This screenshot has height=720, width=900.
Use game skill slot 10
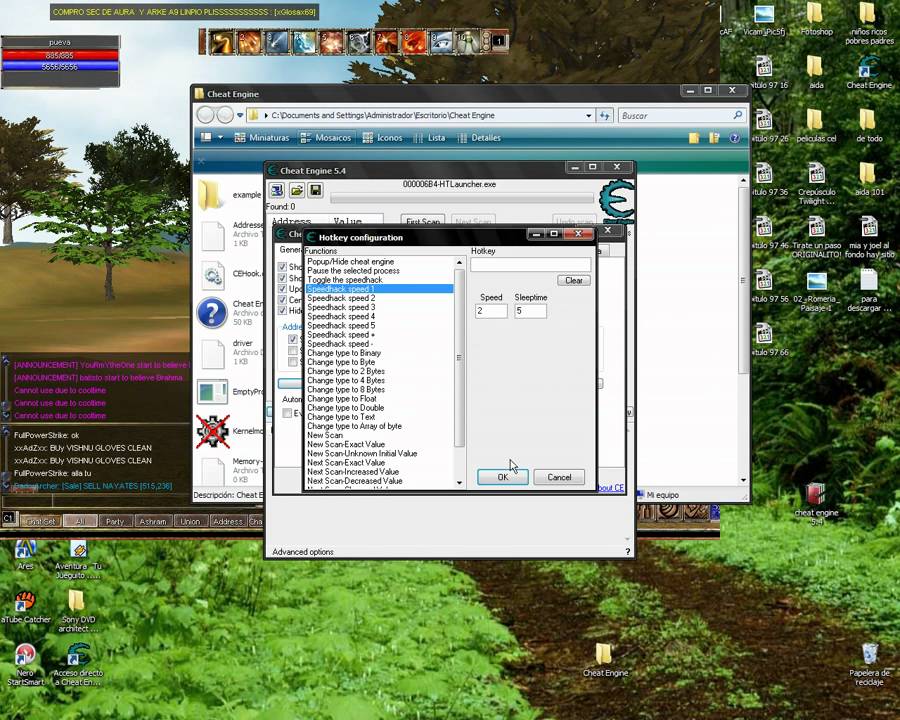point(469,42)
